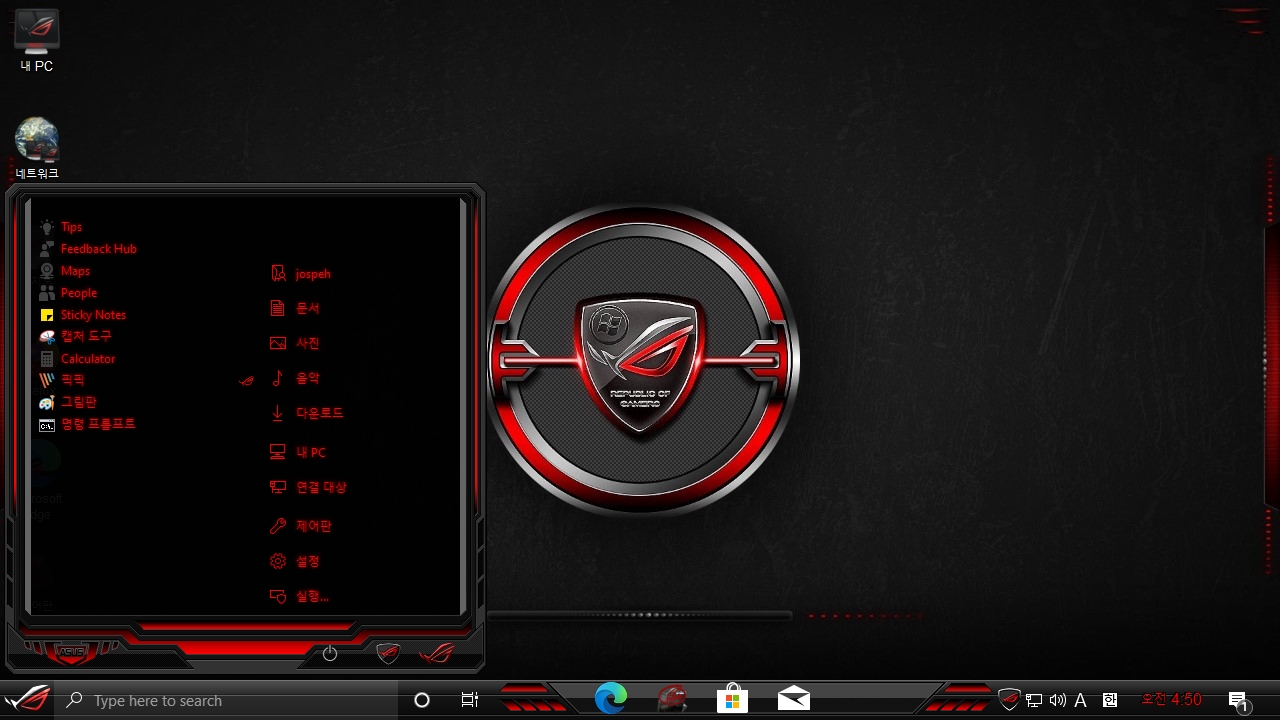Open the People app entry
Screen dimensions: 1280x720
point(67,293)
